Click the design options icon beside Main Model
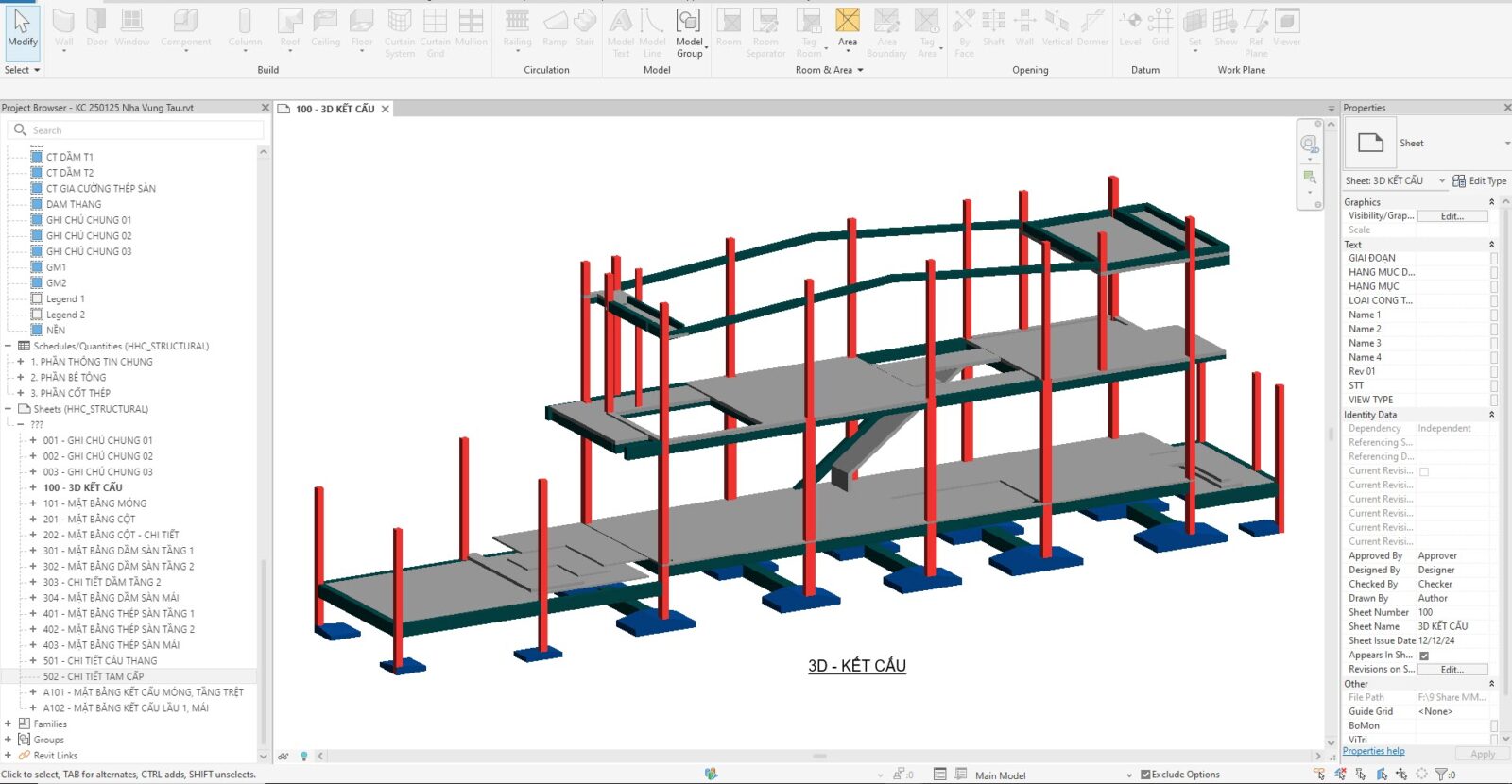 tap(960, 775)
